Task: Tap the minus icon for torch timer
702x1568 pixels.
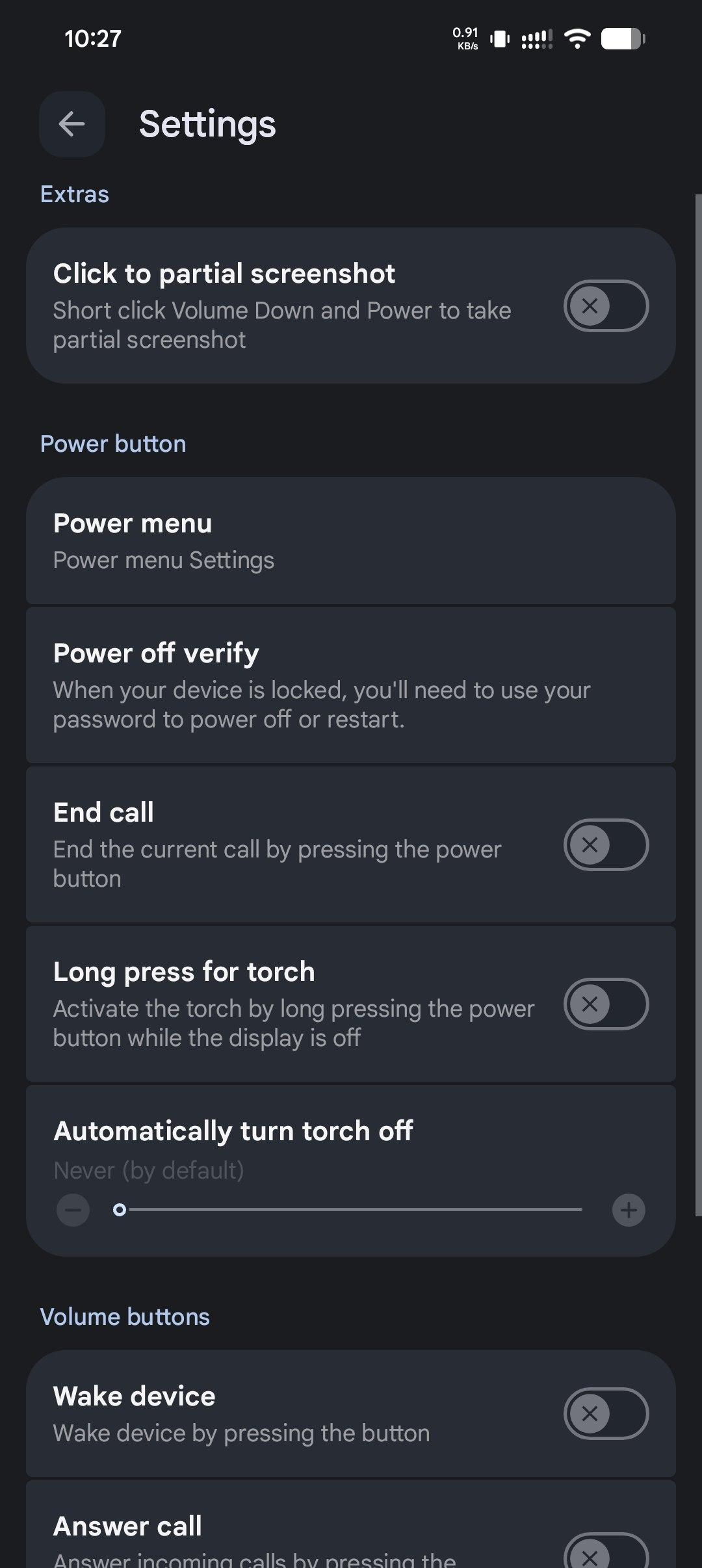Action: click(73, 1210)
